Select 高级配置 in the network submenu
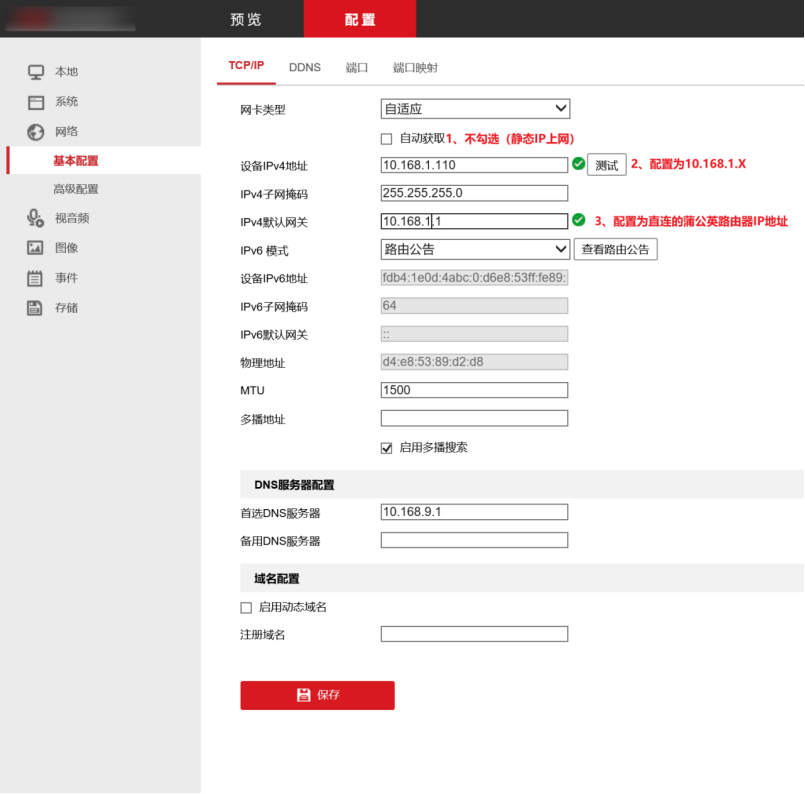Screen dimensions: 805x794 [x=76, y=189]
